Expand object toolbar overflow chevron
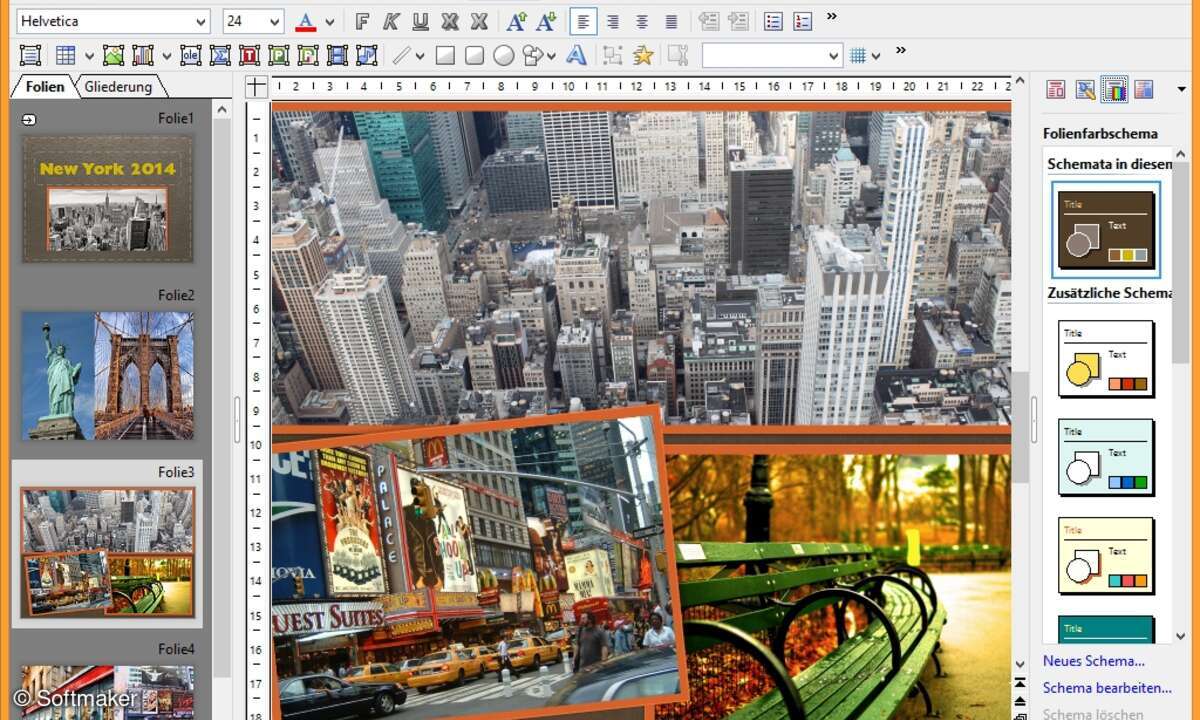This screenshot has height=720, width=1200. pyautogui.click(x=900, y=50)
